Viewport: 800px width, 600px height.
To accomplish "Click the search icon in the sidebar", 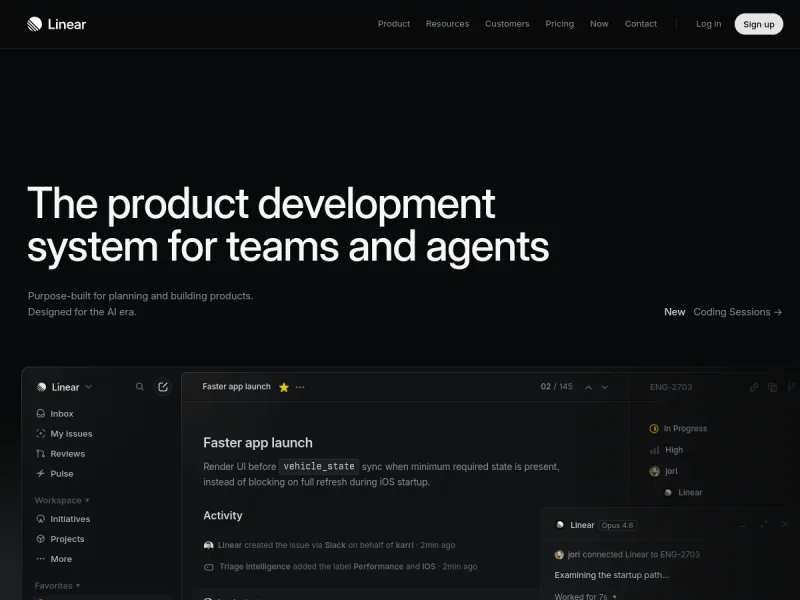I will tap(139, 387).
